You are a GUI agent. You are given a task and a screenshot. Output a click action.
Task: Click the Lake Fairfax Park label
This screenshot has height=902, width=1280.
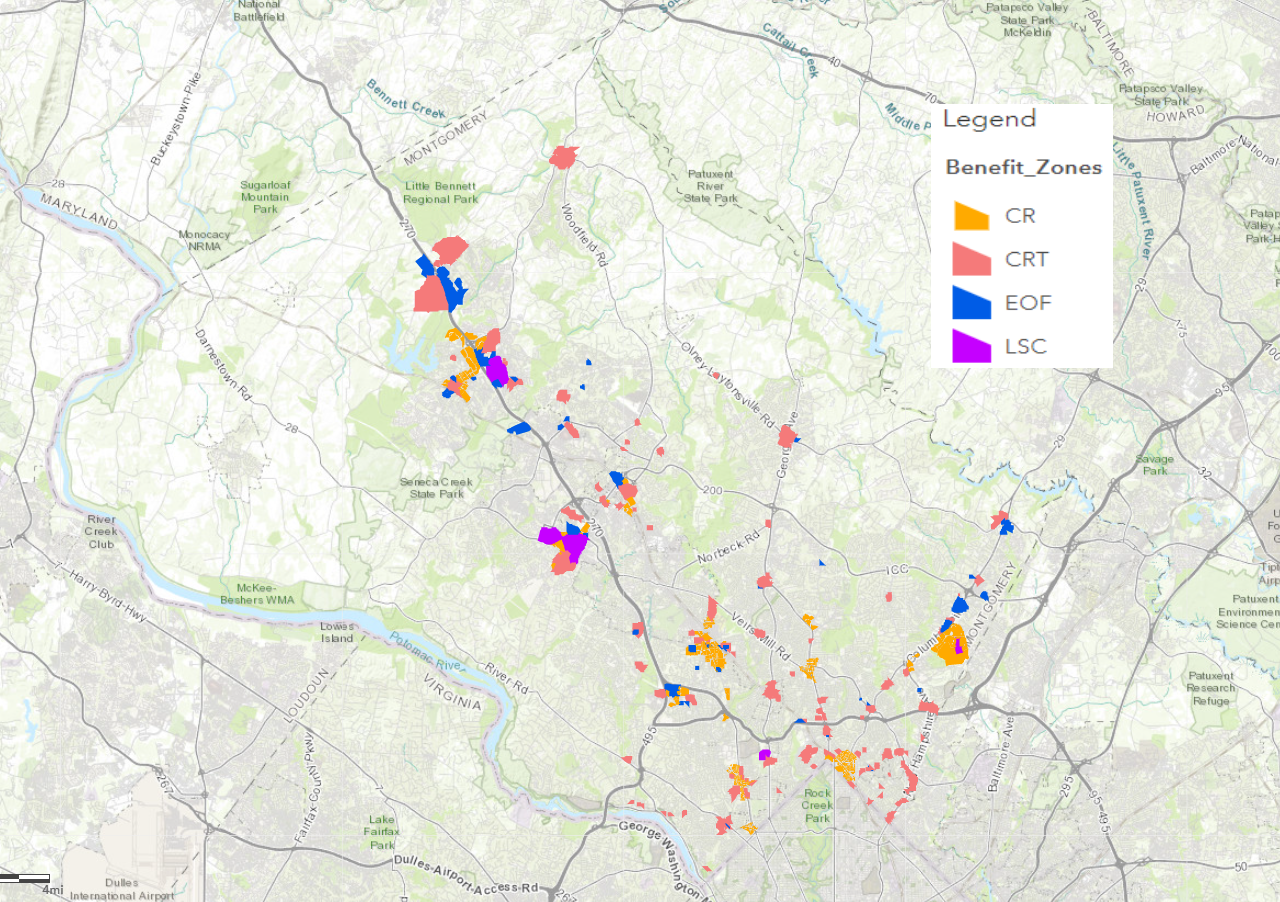coord(382,832)
